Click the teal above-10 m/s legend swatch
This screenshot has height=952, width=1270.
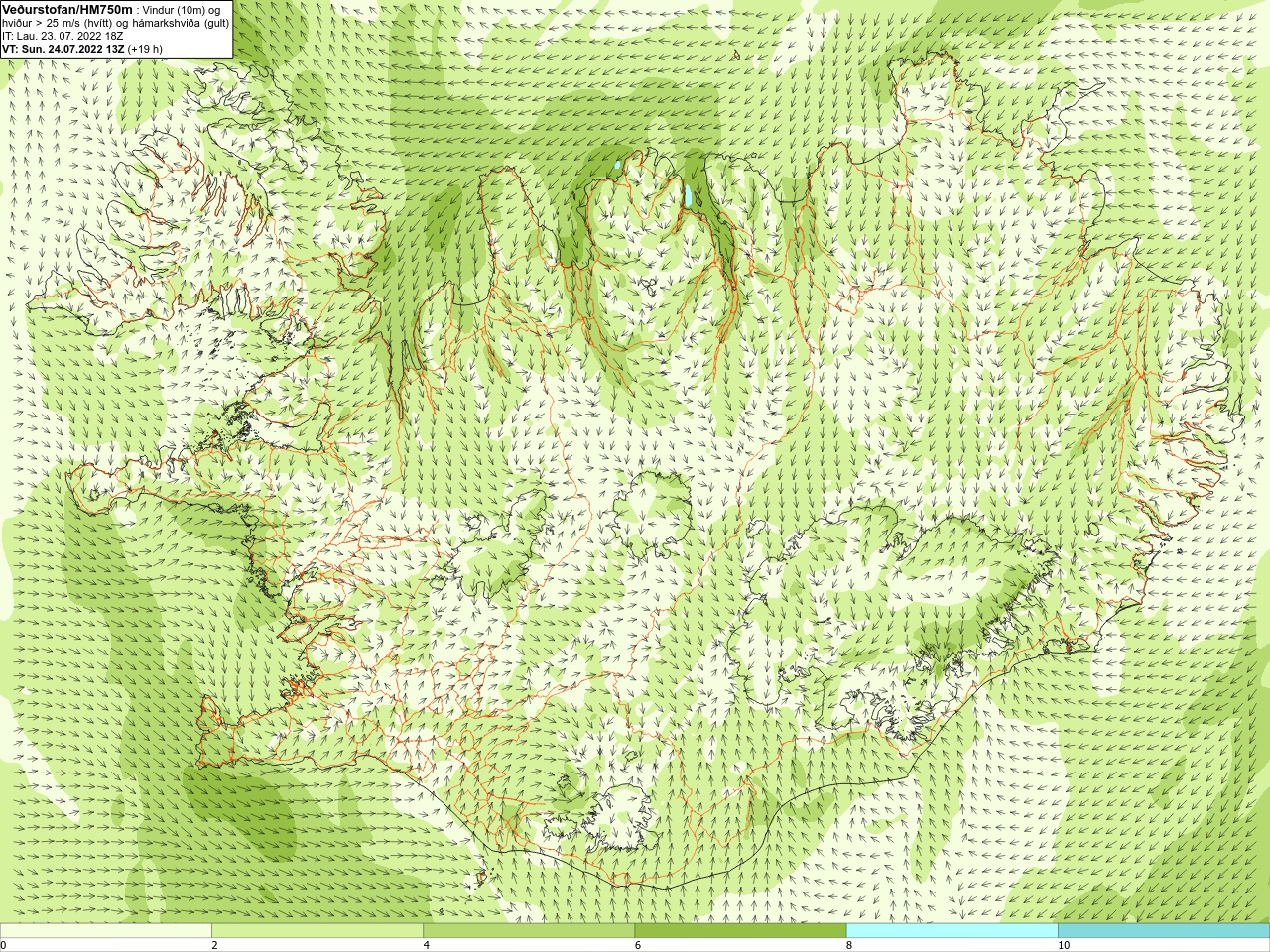[x=1163, y=931]
